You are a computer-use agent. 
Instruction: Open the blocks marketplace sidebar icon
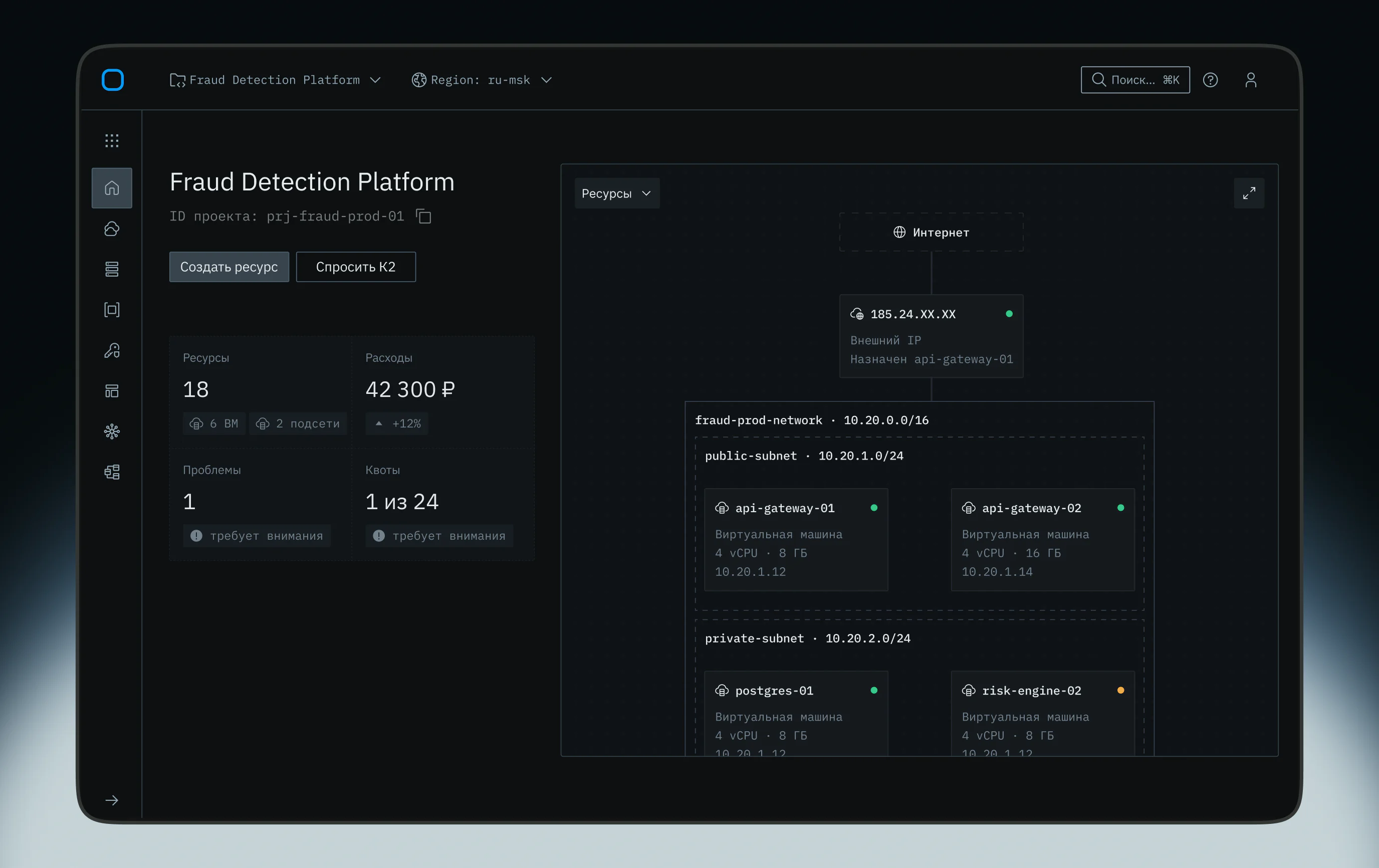(x=112, y=473)
